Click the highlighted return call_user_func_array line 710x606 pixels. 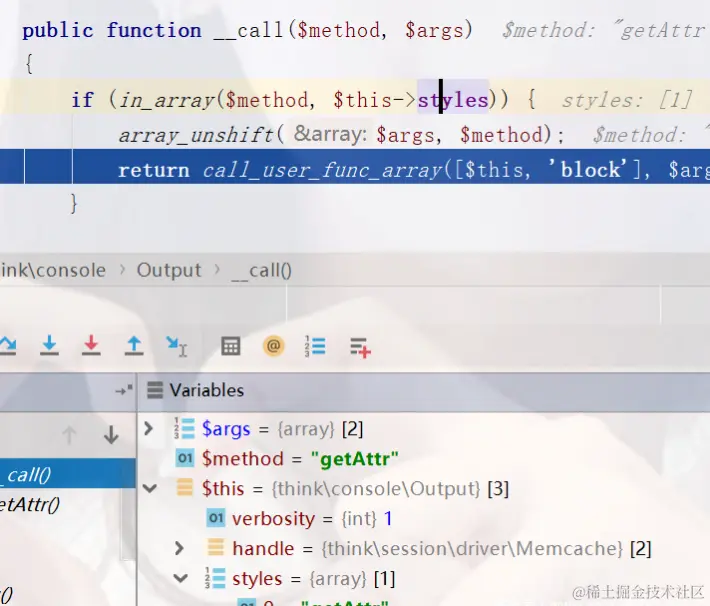[355, 166]
